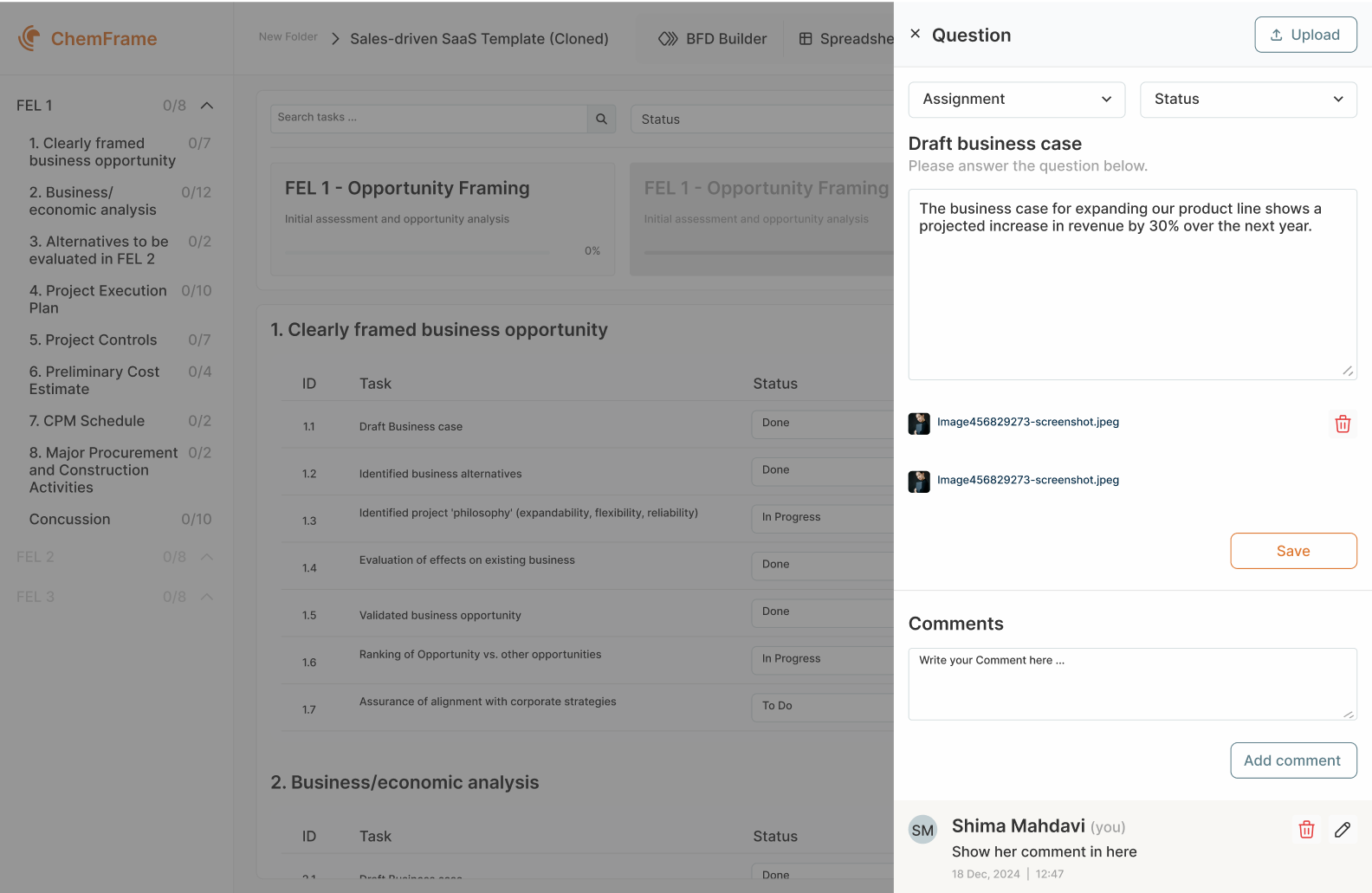Open first Image456829273-screenshot.jpeg thumbnail
This screenshot has height=893, width=1372.
919,424
